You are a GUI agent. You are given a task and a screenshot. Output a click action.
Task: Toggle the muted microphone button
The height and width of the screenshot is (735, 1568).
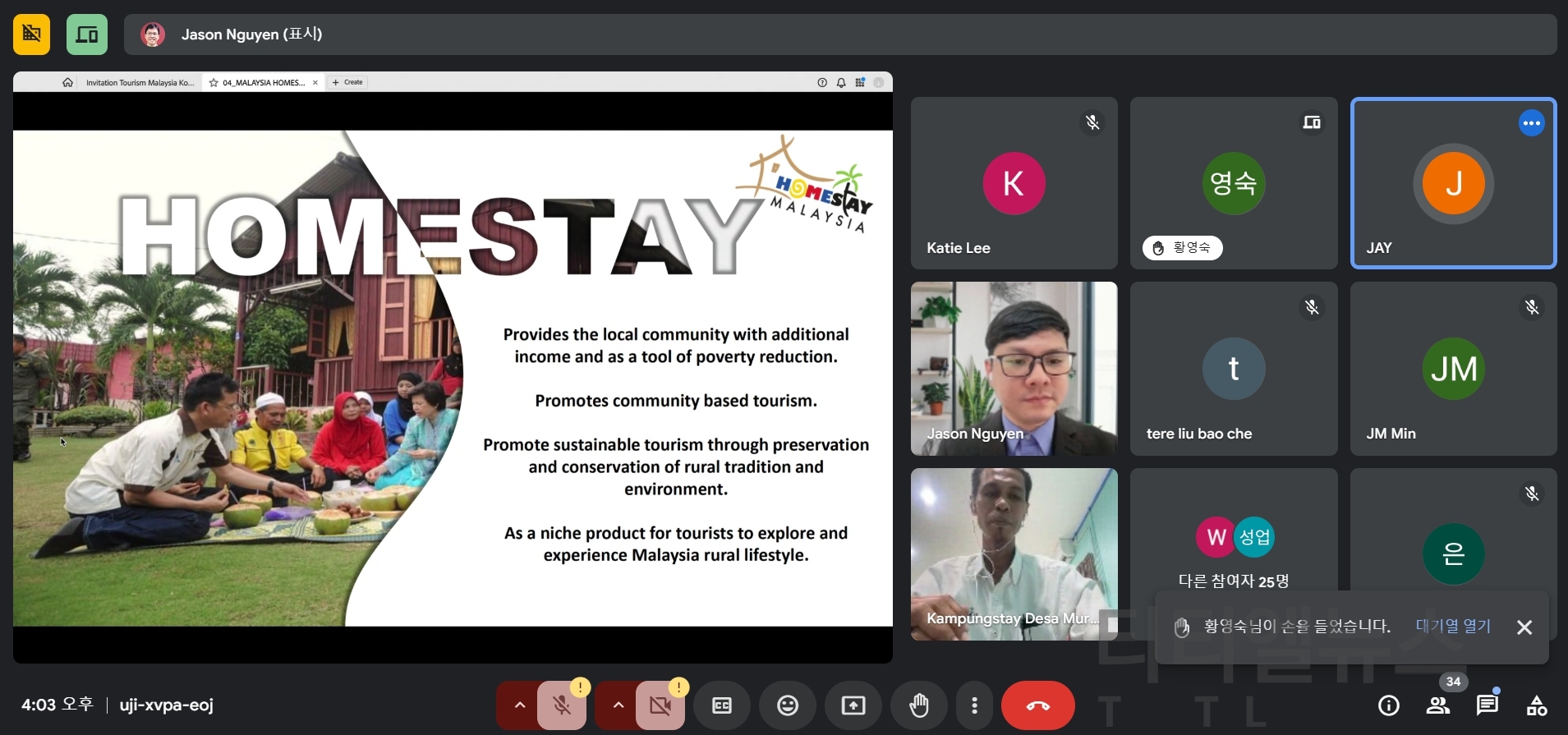pos(562,705)
